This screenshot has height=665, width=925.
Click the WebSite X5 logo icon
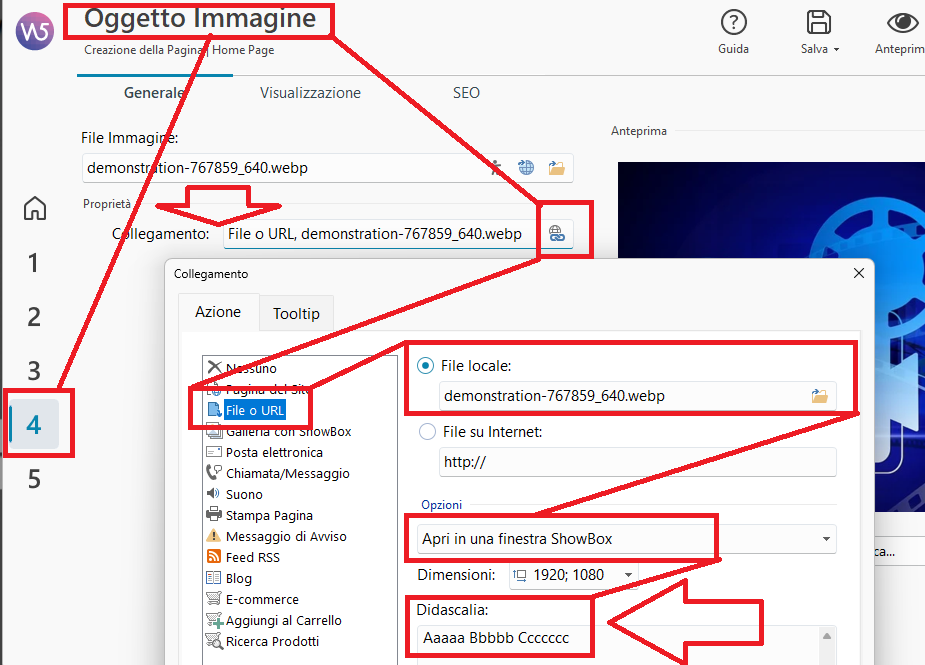(x=34, y=30)
